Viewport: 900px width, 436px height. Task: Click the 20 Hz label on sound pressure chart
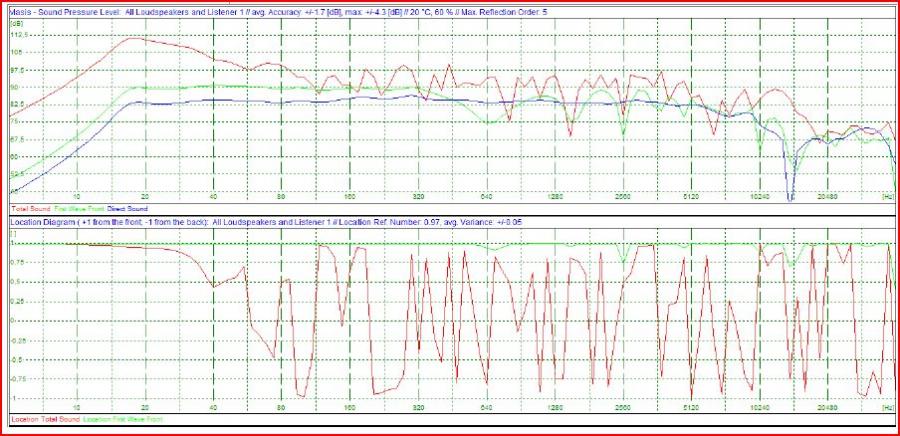tap(145, 197)
